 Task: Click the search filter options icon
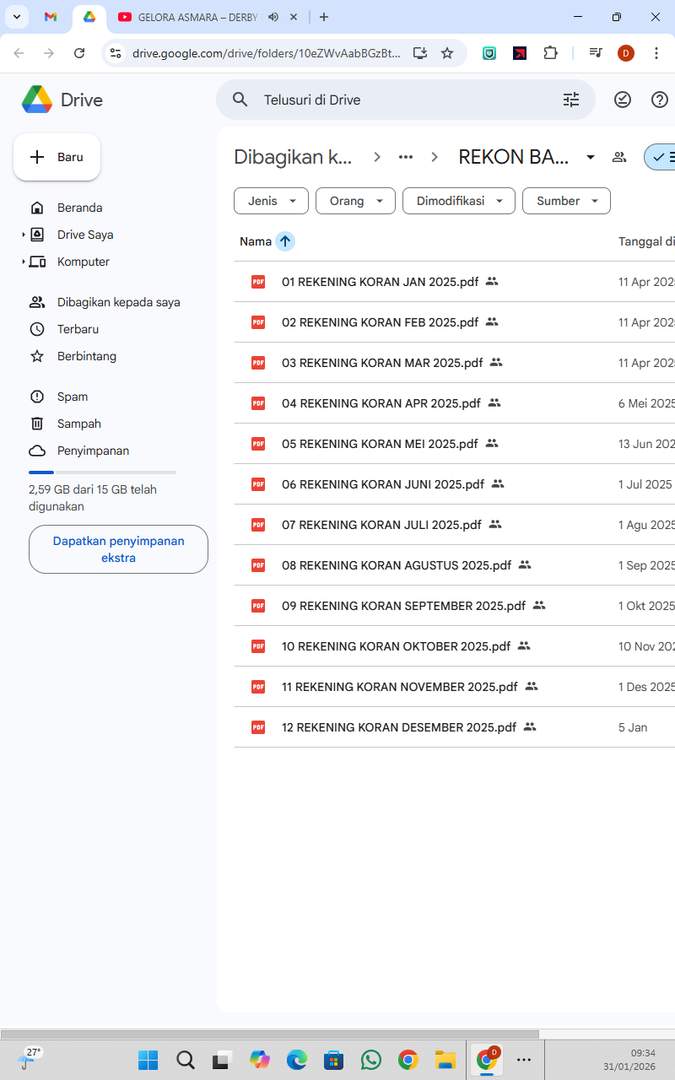(x=571, y=100)
